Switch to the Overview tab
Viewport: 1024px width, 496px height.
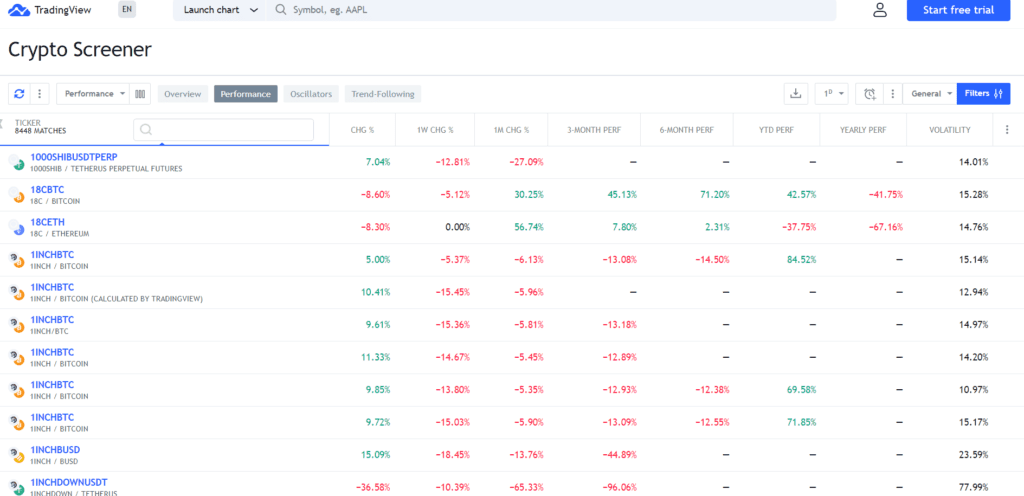[x=183, y=94]
